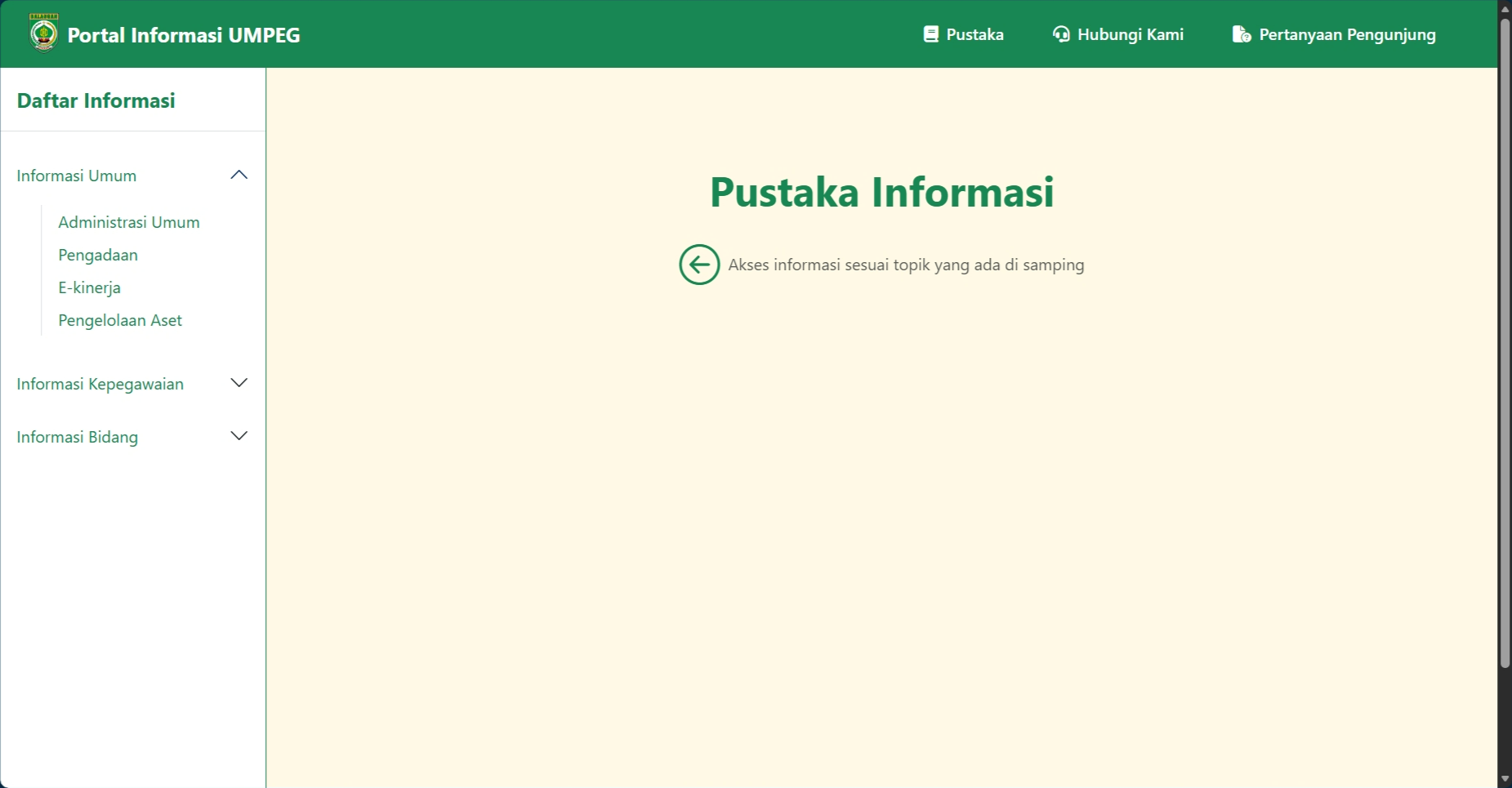This screenshot has width=1512, height=788.
Task: Open Pertanyaan Pengunjung text link
Action: pyautogui.click(x=1347, y=34)
